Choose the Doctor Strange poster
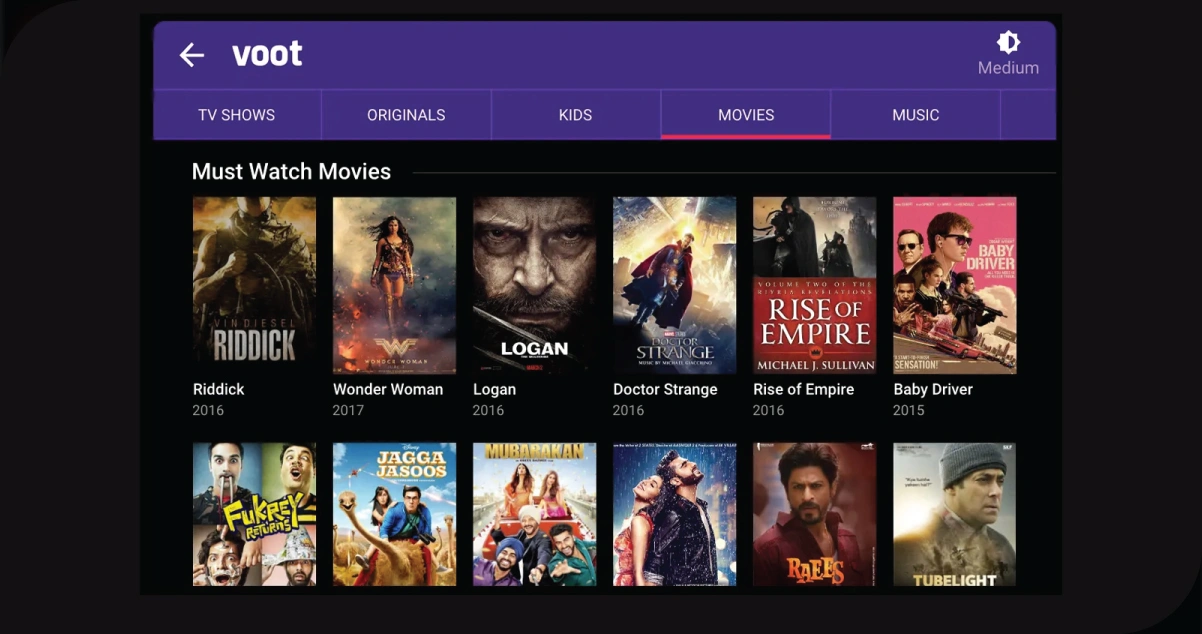This screenshot has width=1202, height=634. click(x=674, y=285)
